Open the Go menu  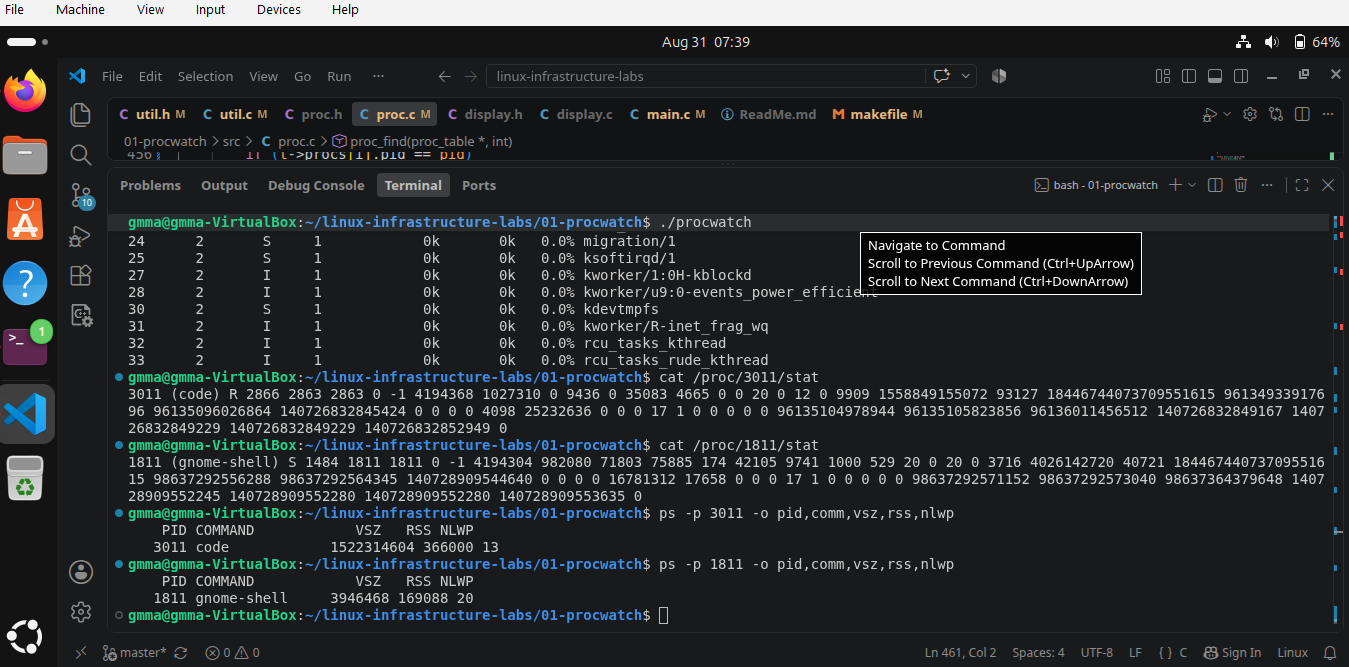tap(302, 76)
